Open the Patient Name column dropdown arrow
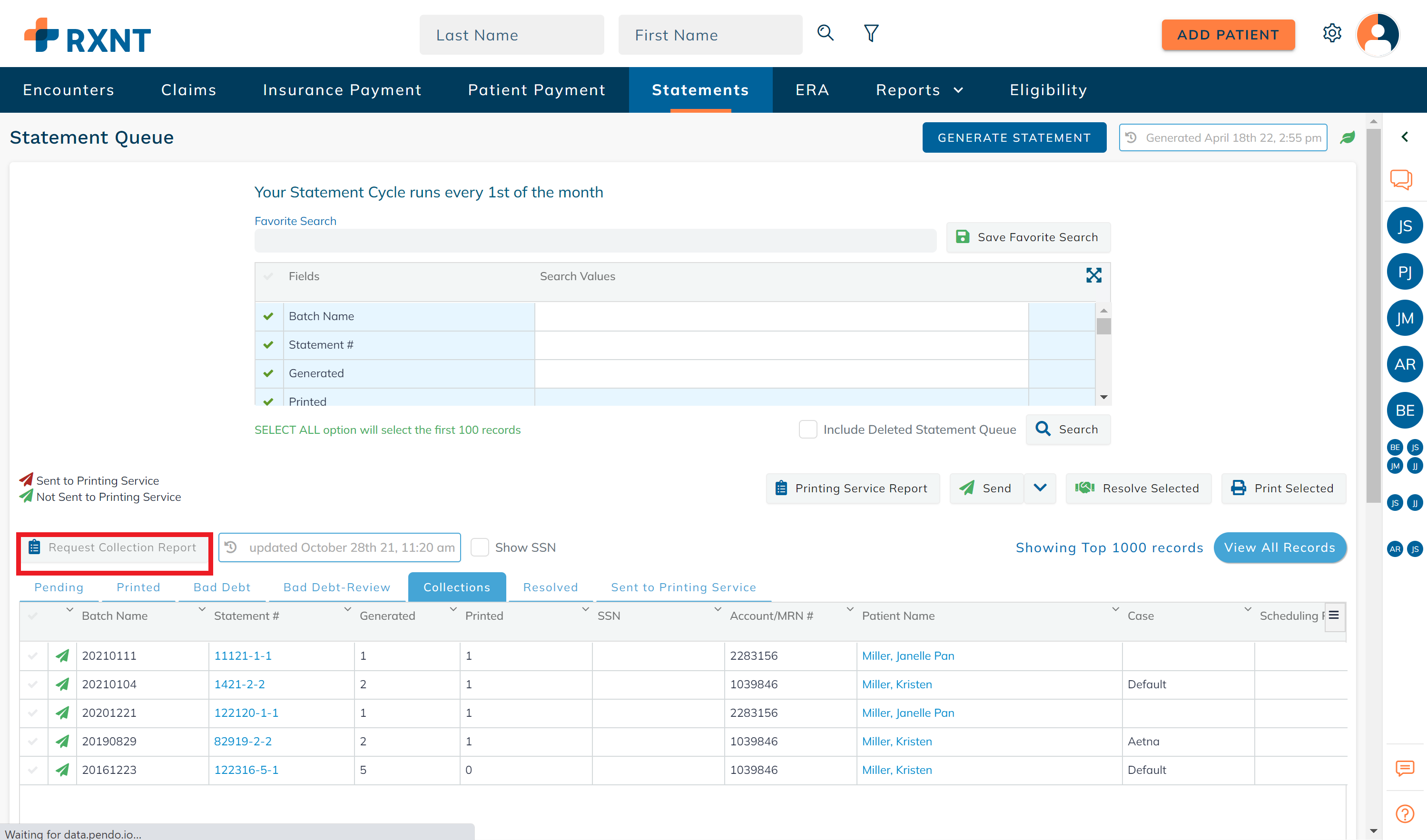This screenshot has height=840, width=1427. (1115, 609)
